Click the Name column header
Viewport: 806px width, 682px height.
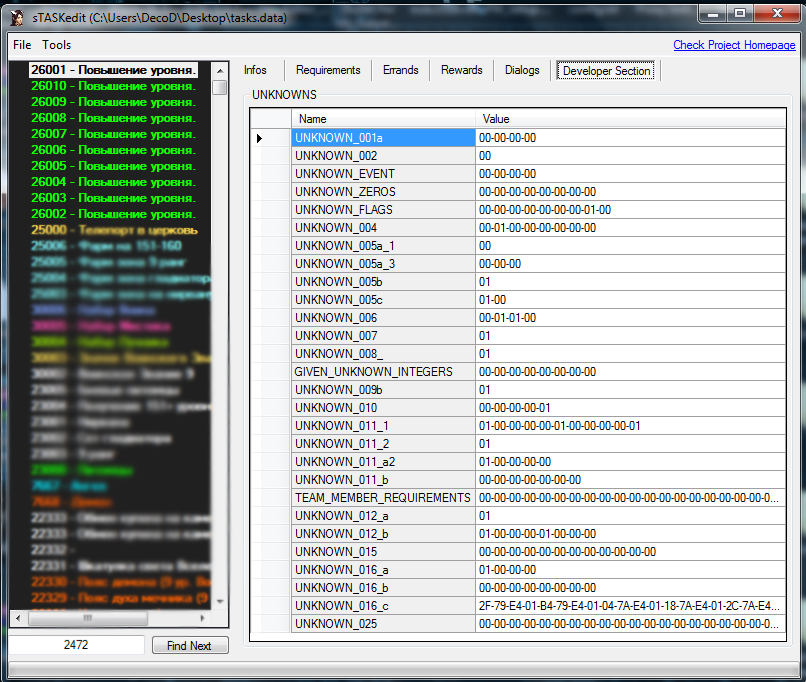coord(383,119)
